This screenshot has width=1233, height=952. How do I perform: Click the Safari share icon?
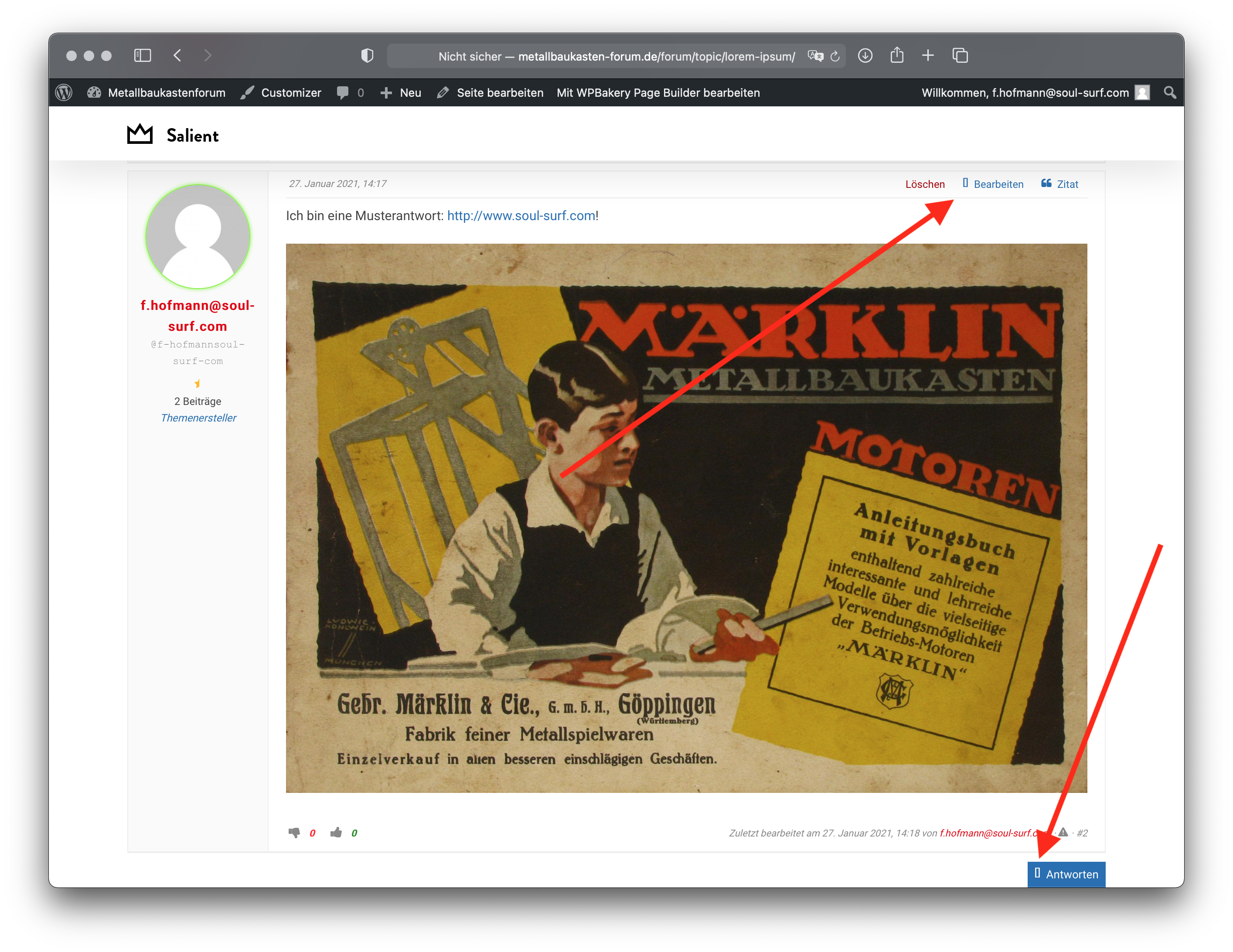(896, 55)
